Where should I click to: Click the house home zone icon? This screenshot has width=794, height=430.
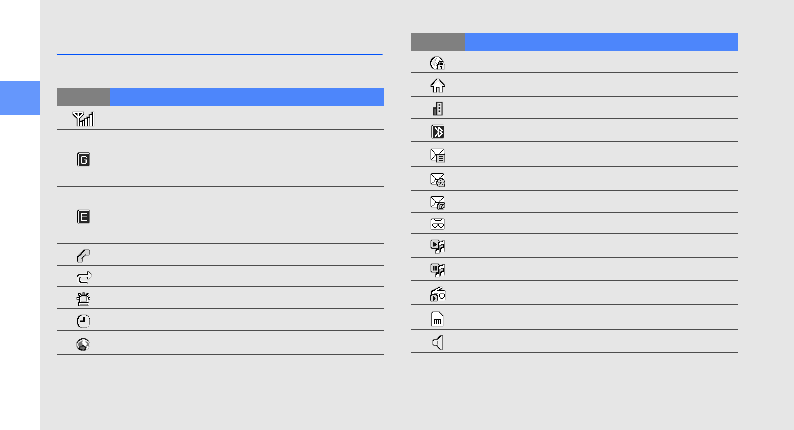point(437,86)
